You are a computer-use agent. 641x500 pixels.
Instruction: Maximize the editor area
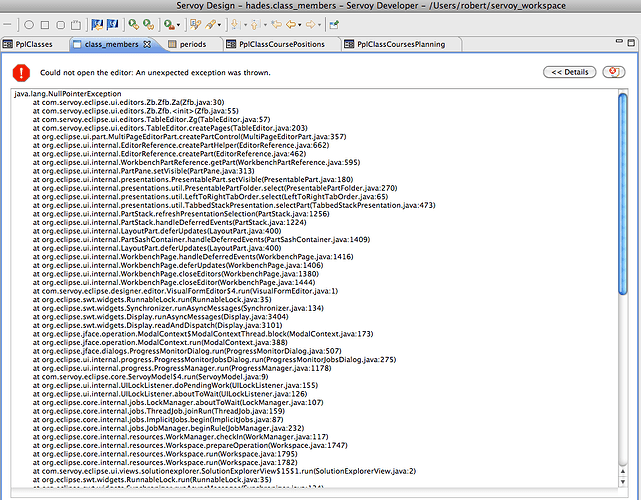[x=631, y=42]
